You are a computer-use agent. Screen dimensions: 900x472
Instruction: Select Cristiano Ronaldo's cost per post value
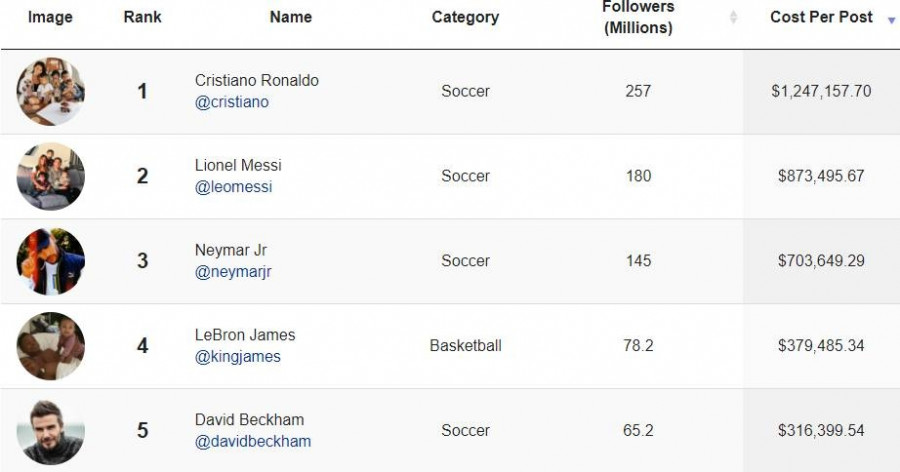(821, 91)
